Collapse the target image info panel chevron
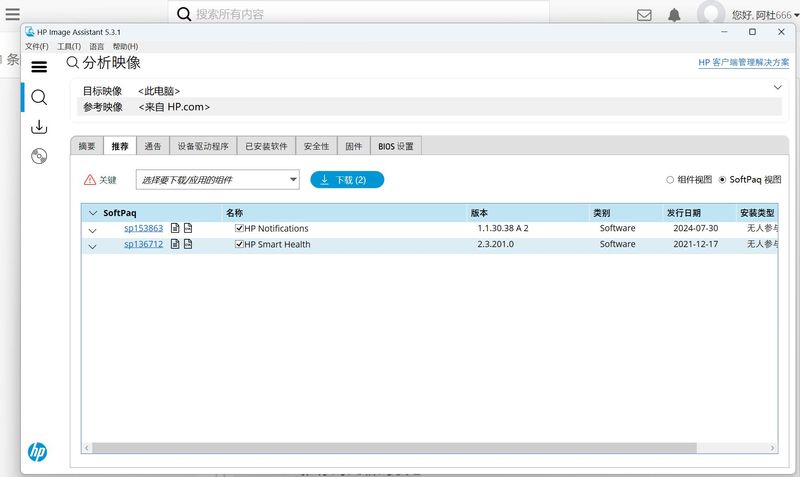Screen dimensions: 800x477 (x=777, y=88)
